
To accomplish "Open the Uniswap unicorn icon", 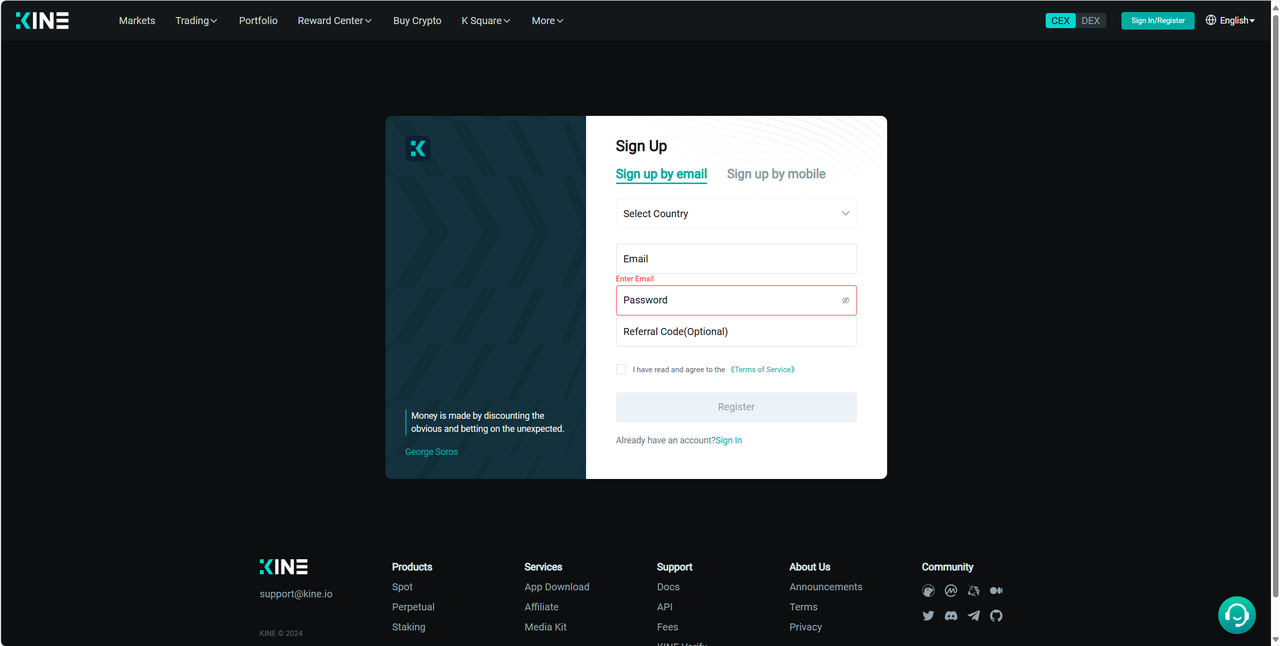I will pyautogui.click(x=973, y=591).
